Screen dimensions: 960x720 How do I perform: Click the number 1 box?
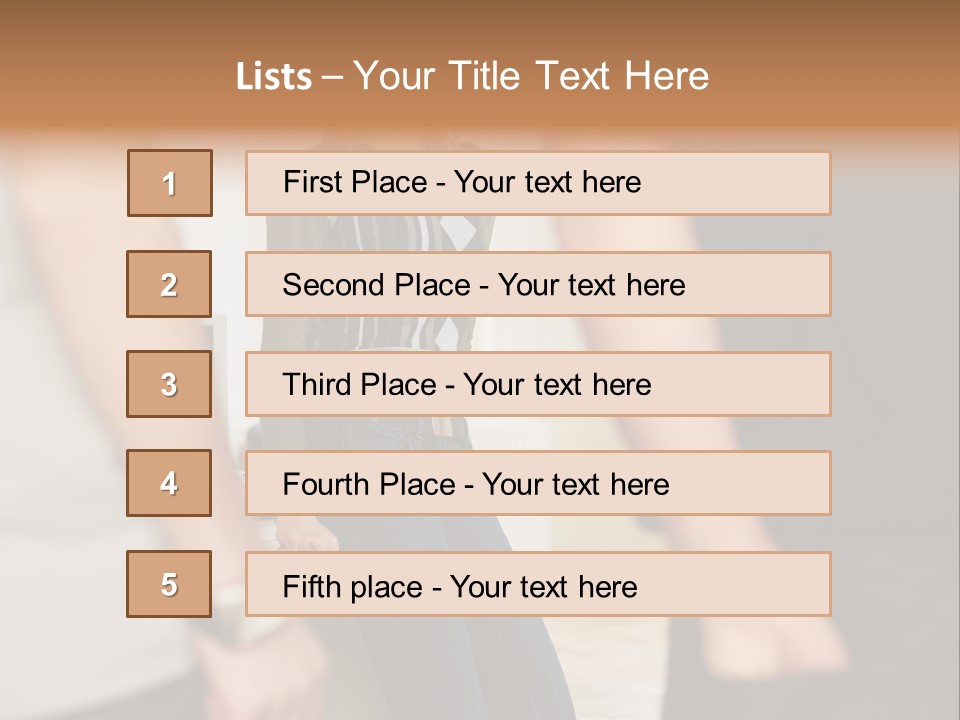170,183
